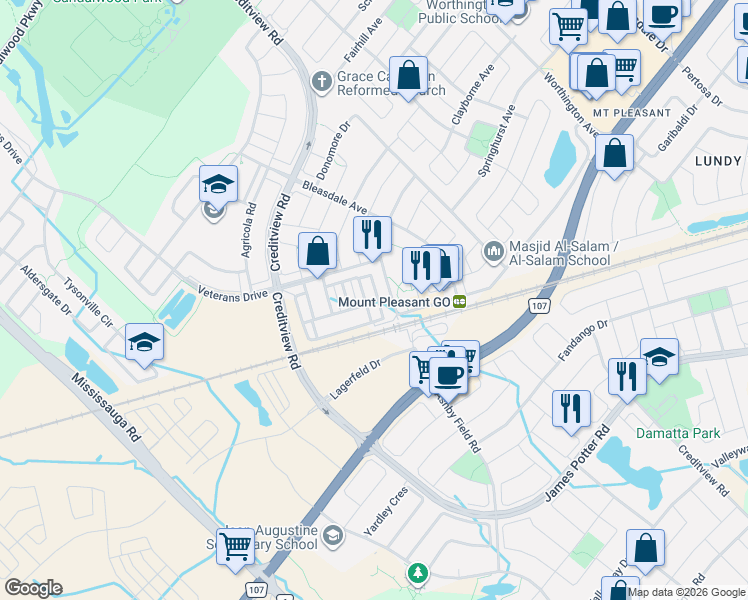Click the shopping bag marker south of Damatta Park
Viewport: 748px width, 600px height.
[645, 551]
